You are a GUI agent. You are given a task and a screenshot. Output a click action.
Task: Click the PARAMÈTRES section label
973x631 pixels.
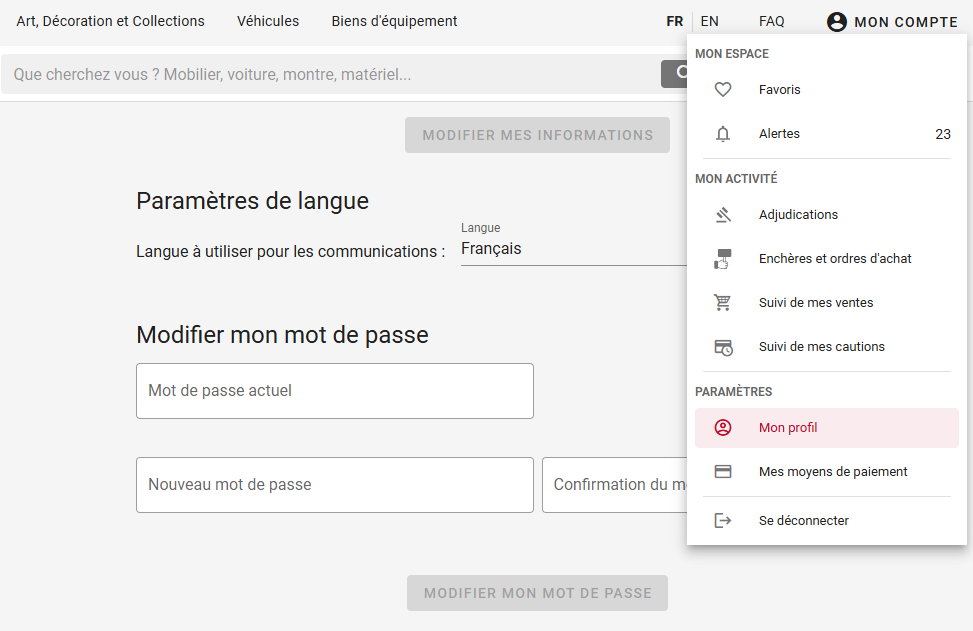733,392
